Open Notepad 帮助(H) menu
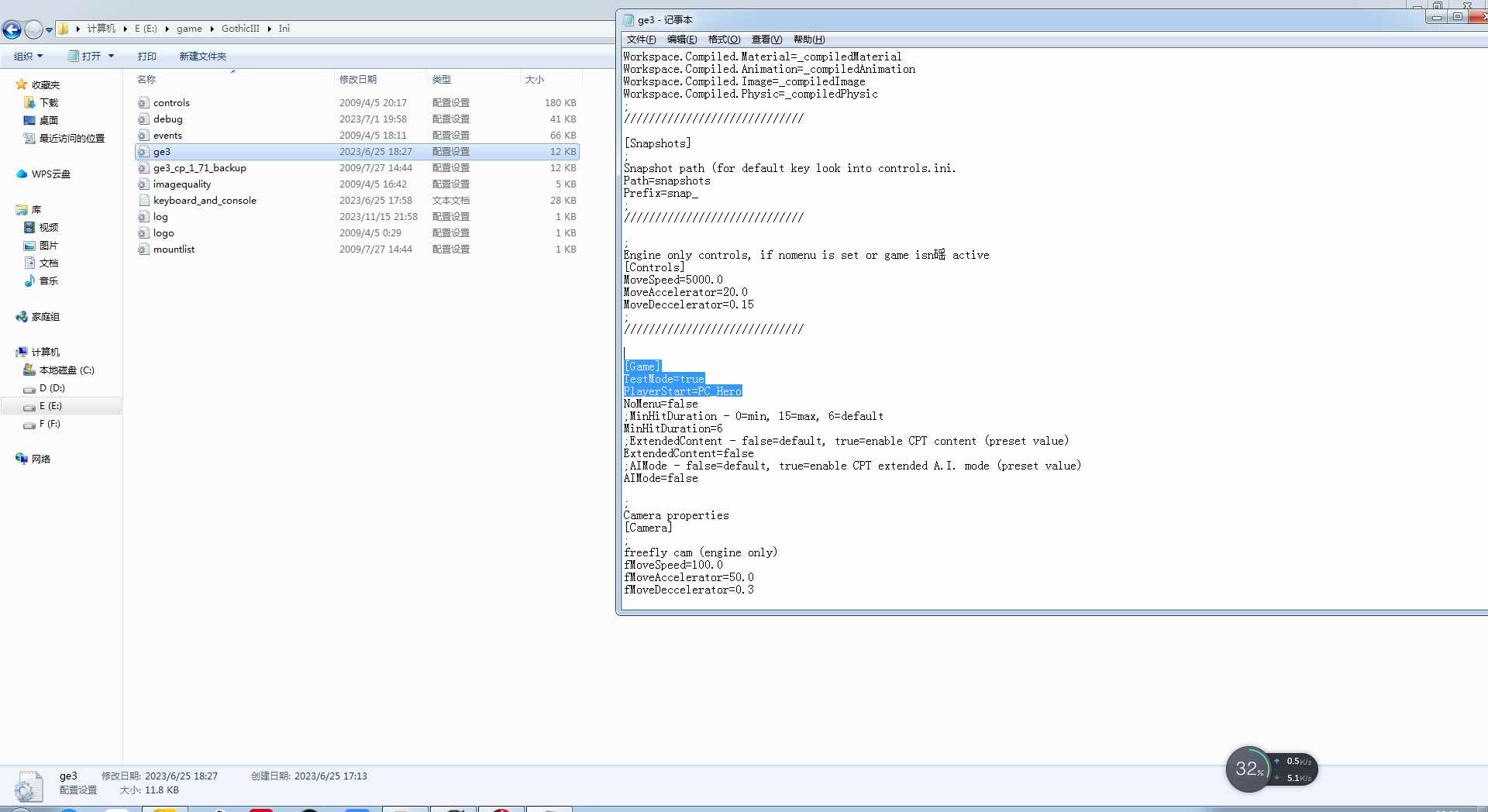The width and height of the screenshot is (1488, 812). coord(809,40)
